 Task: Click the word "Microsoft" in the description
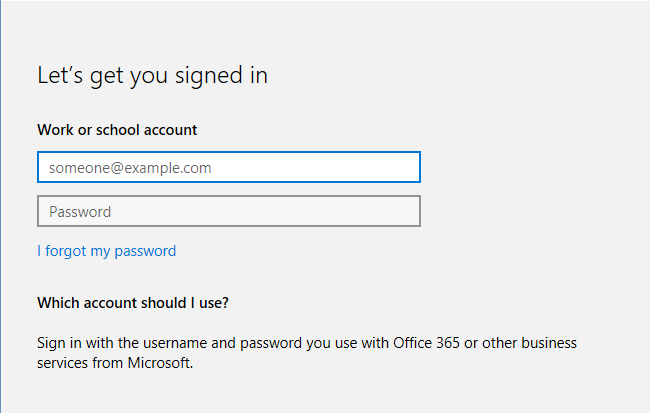coord(158,364)
